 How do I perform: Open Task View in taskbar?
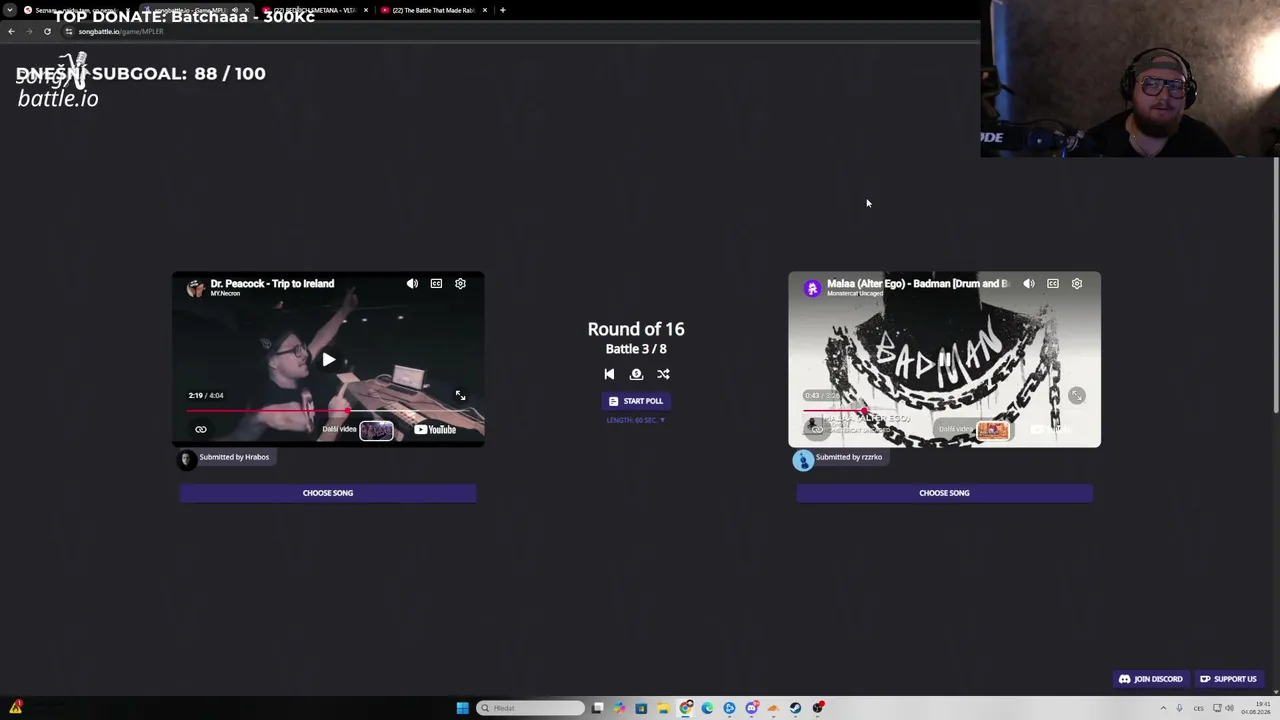click(597, 708)
